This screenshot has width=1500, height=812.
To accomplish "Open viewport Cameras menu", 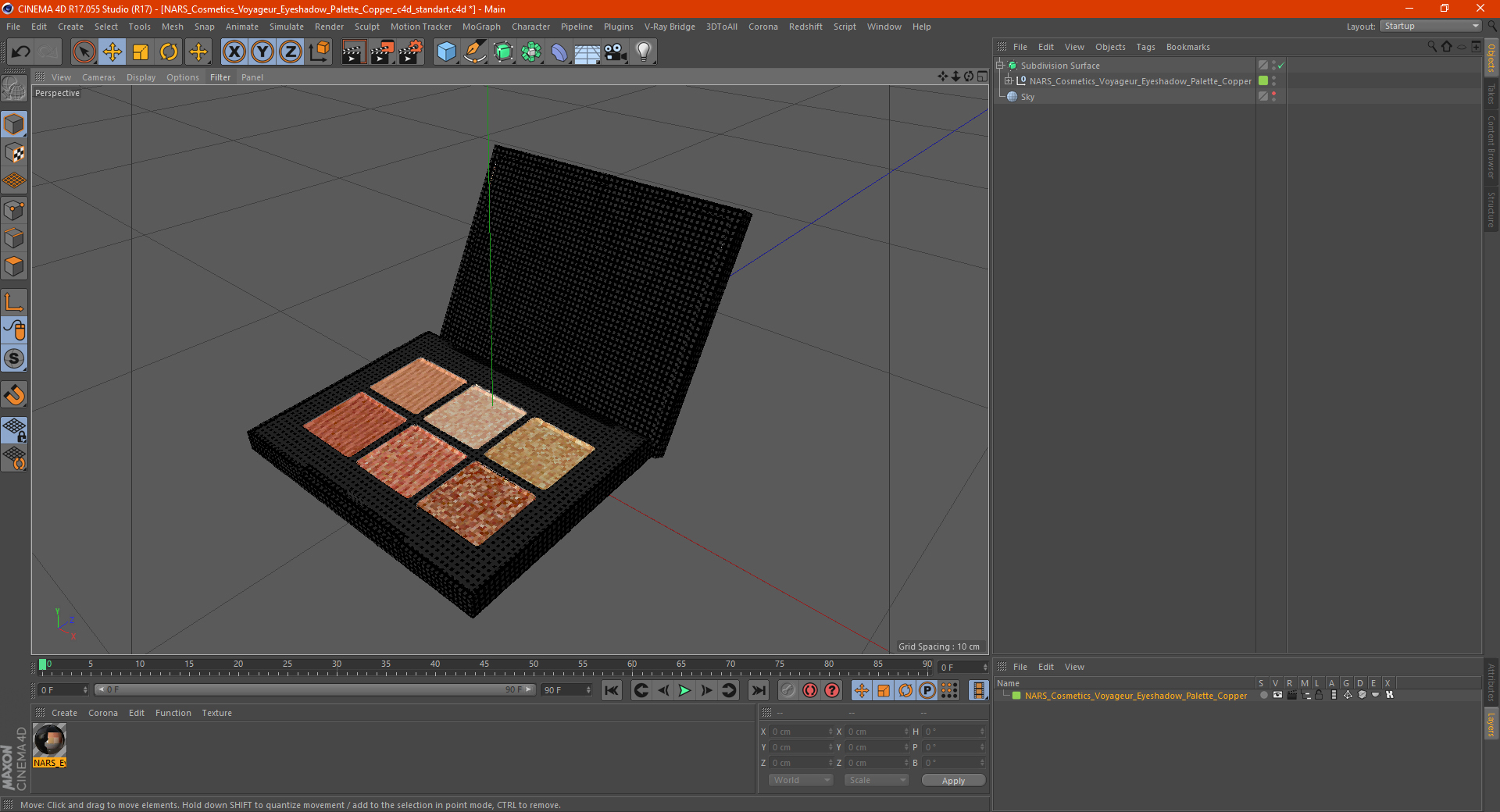I will tap(98, 77).
